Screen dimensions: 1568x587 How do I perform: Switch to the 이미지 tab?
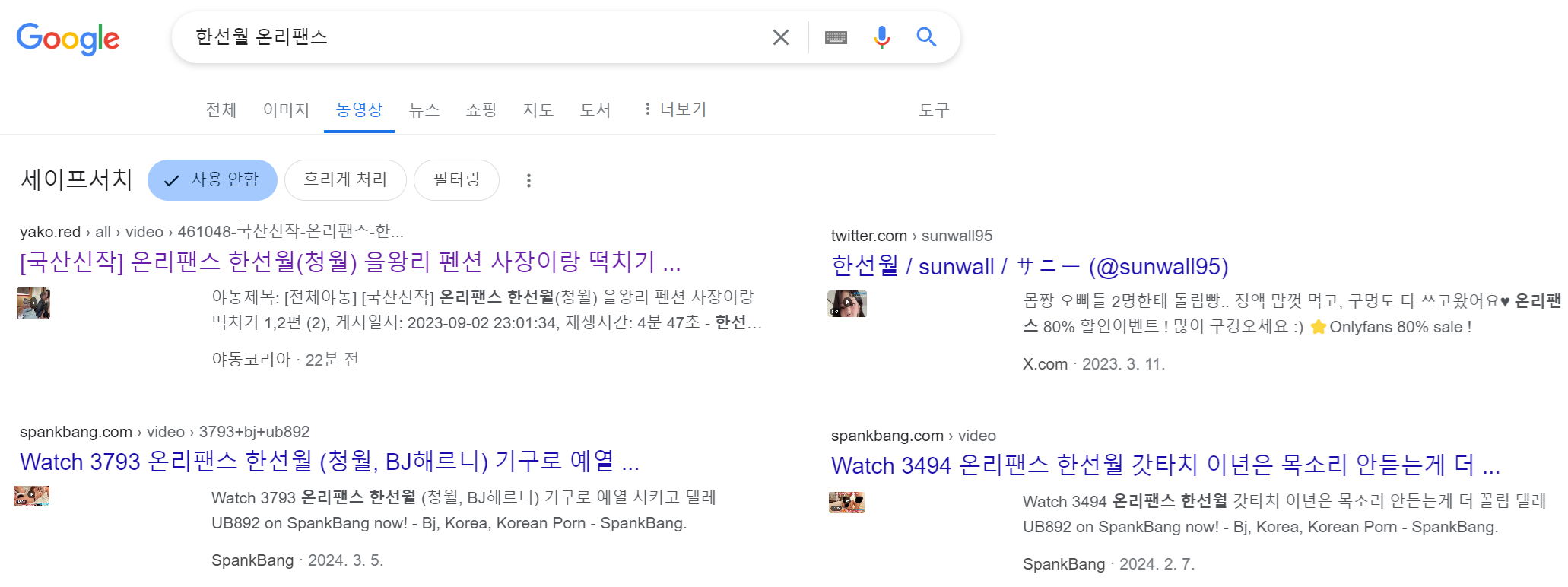[286, 110]
